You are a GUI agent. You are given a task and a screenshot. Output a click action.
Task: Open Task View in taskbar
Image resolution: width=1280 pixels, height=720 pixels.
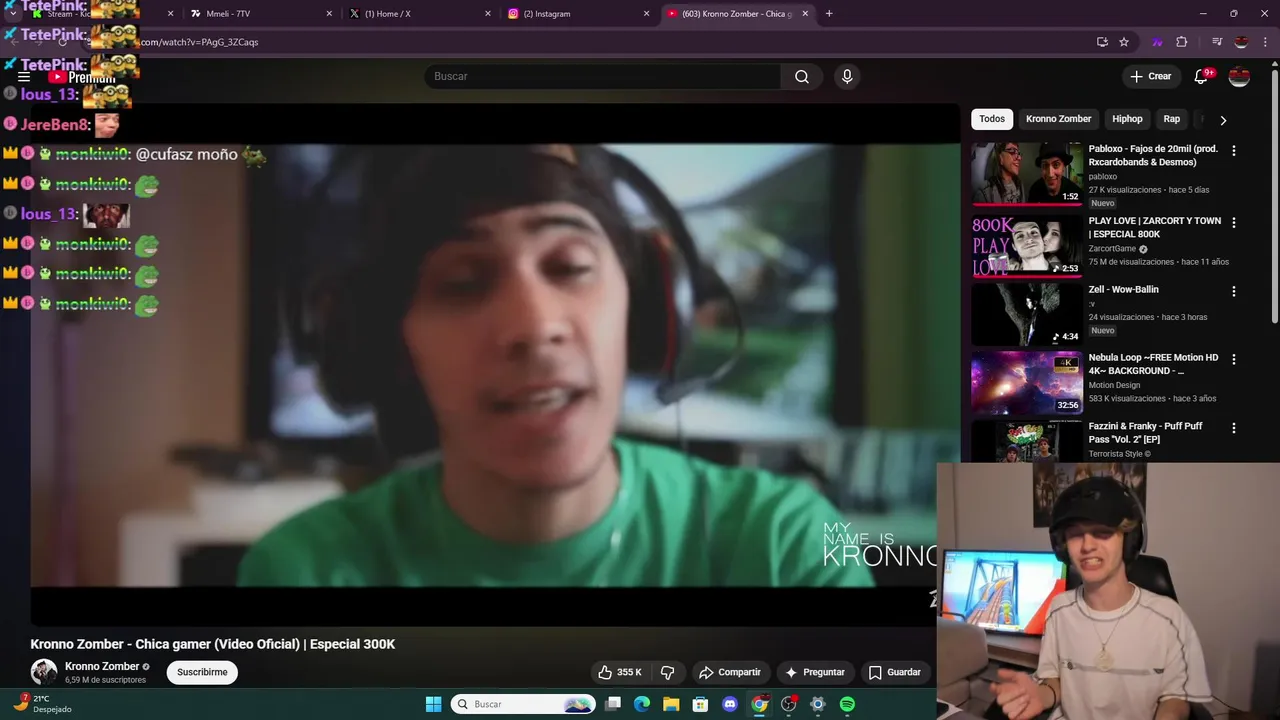(613, 704)
